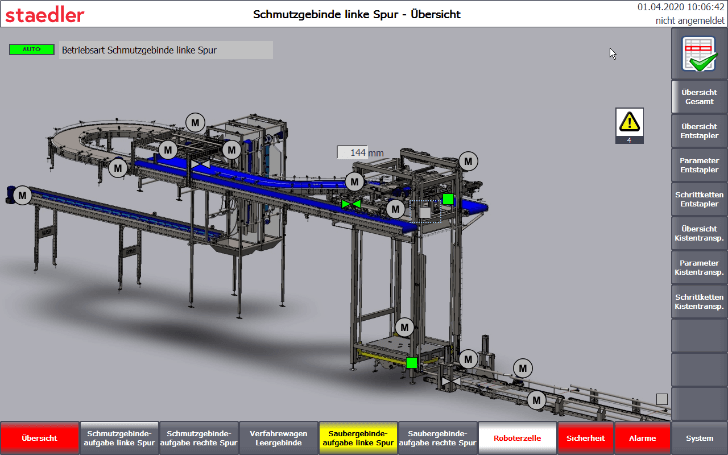
Task: Open the warning triangle alarm indicator
Action: [x=629, y=122]
